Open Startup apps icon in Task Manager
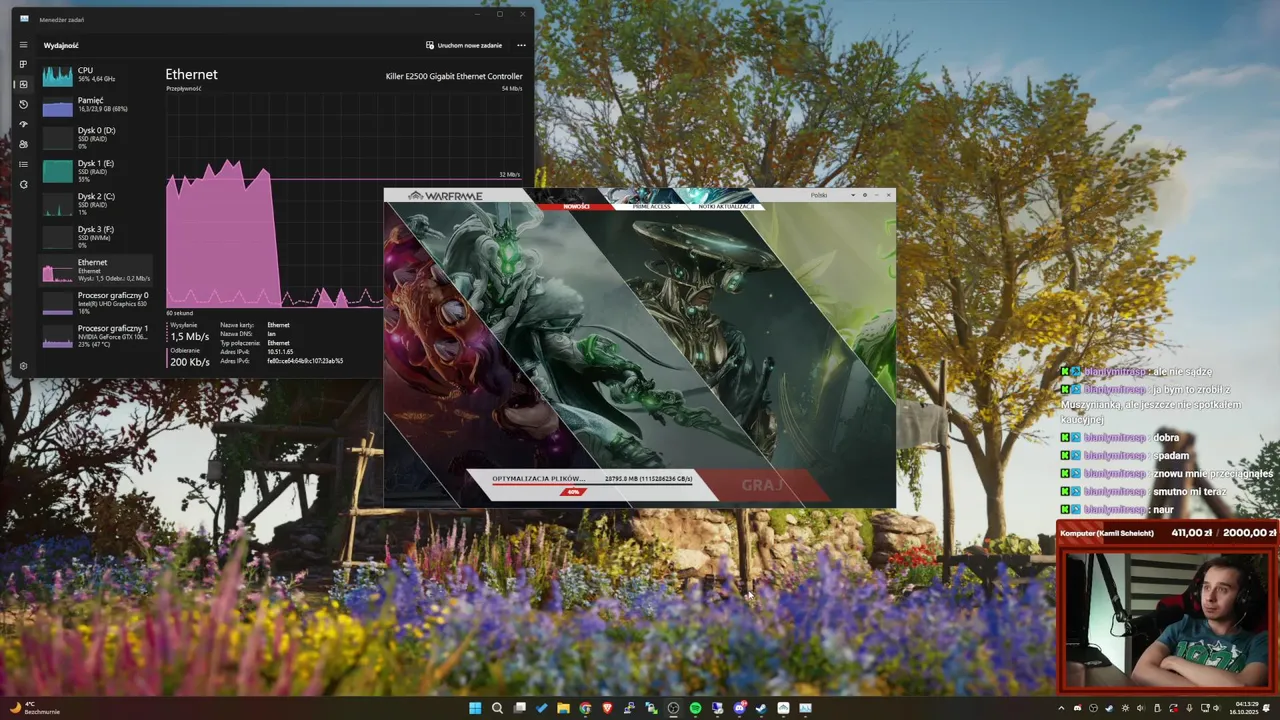The image size is (1280, 720). tap(23, 124)
